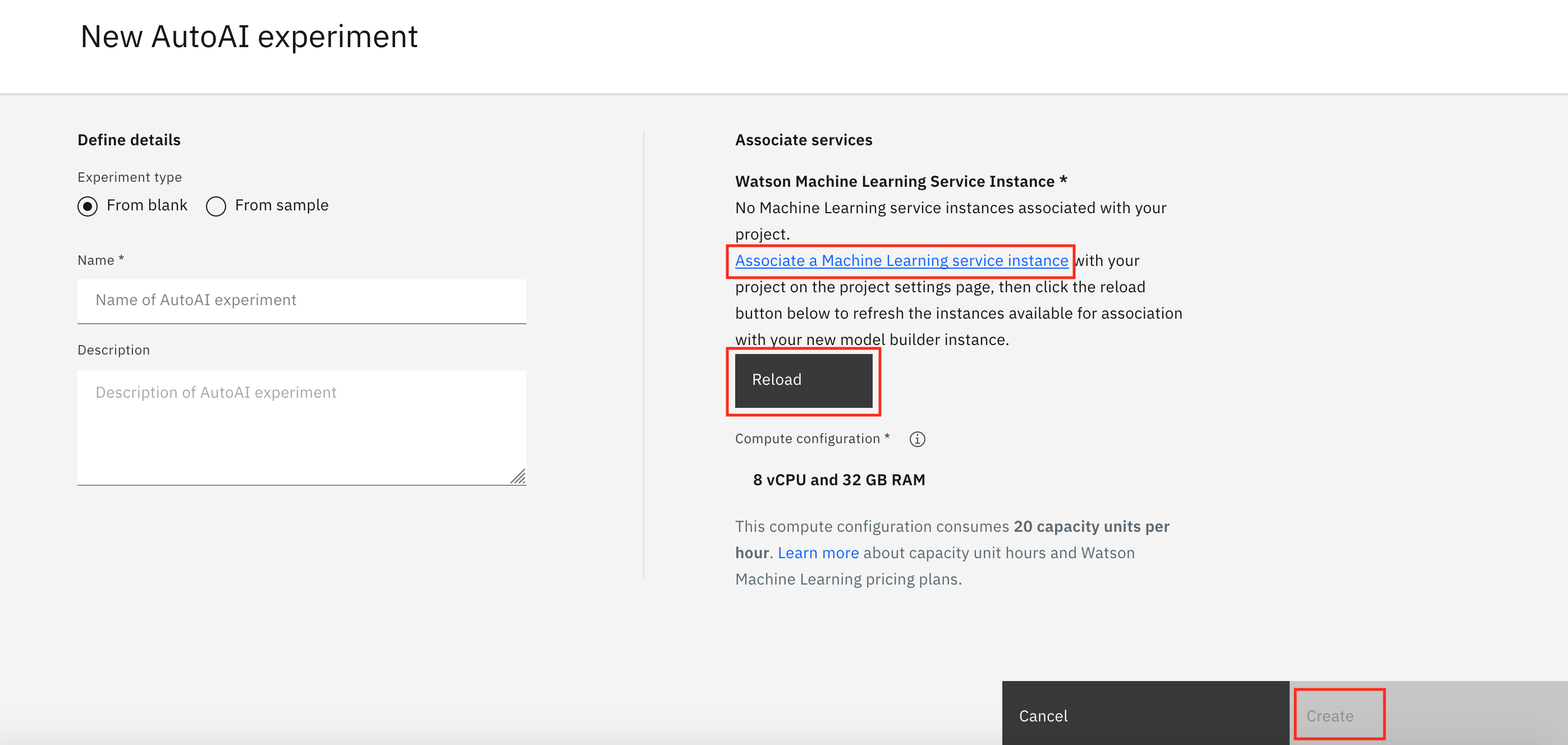1568x745 pixels.
Task: Click the From sample label text
Action: point(281,205)
